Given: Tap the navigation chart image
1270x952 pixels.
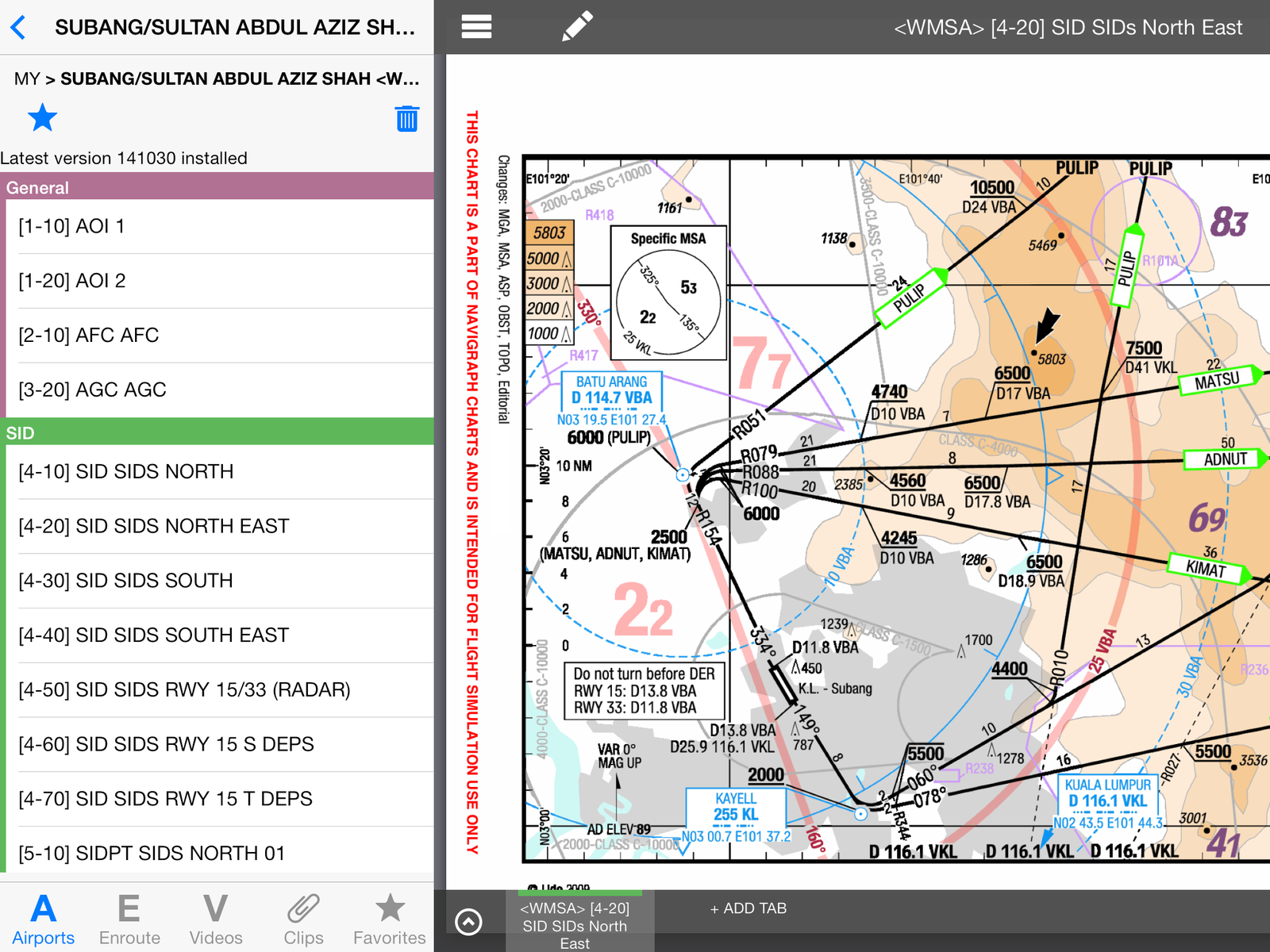Looking at the screenshot, I should tap(873, 508).
